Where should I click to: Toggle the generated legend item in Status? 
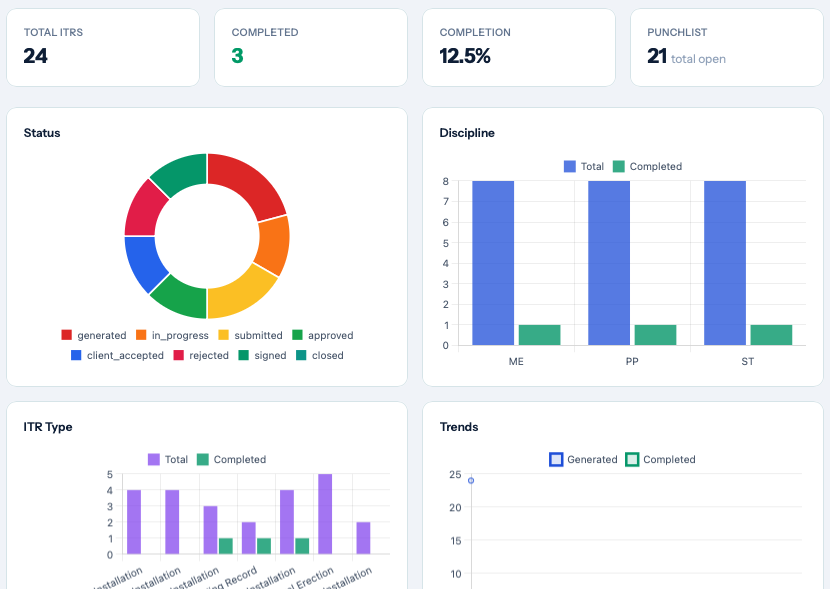click(x=94, y=336)
